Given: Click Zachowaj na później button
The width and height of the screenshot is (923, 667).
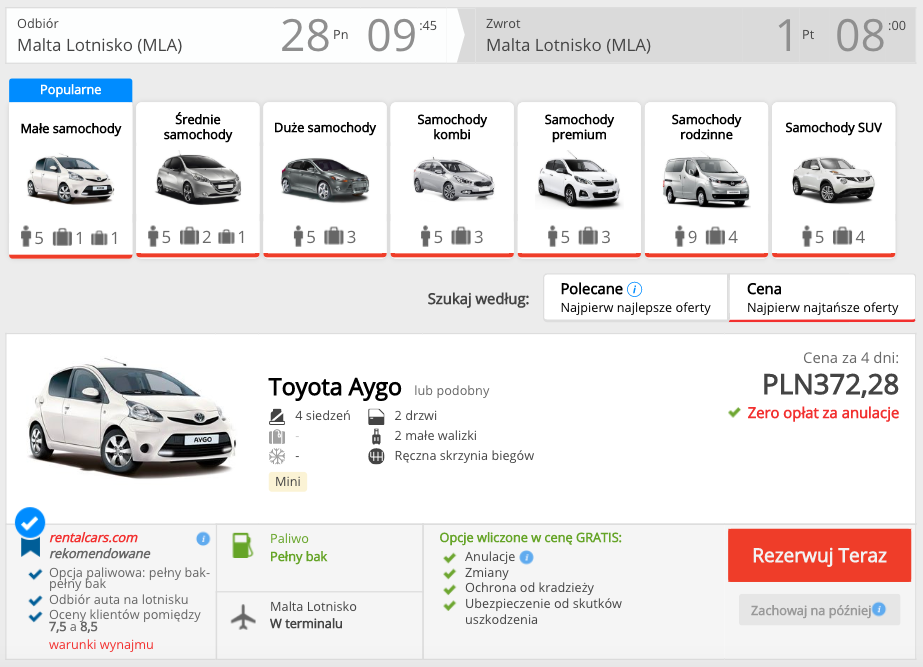Looking at the screenshot, I should point(819,610).
